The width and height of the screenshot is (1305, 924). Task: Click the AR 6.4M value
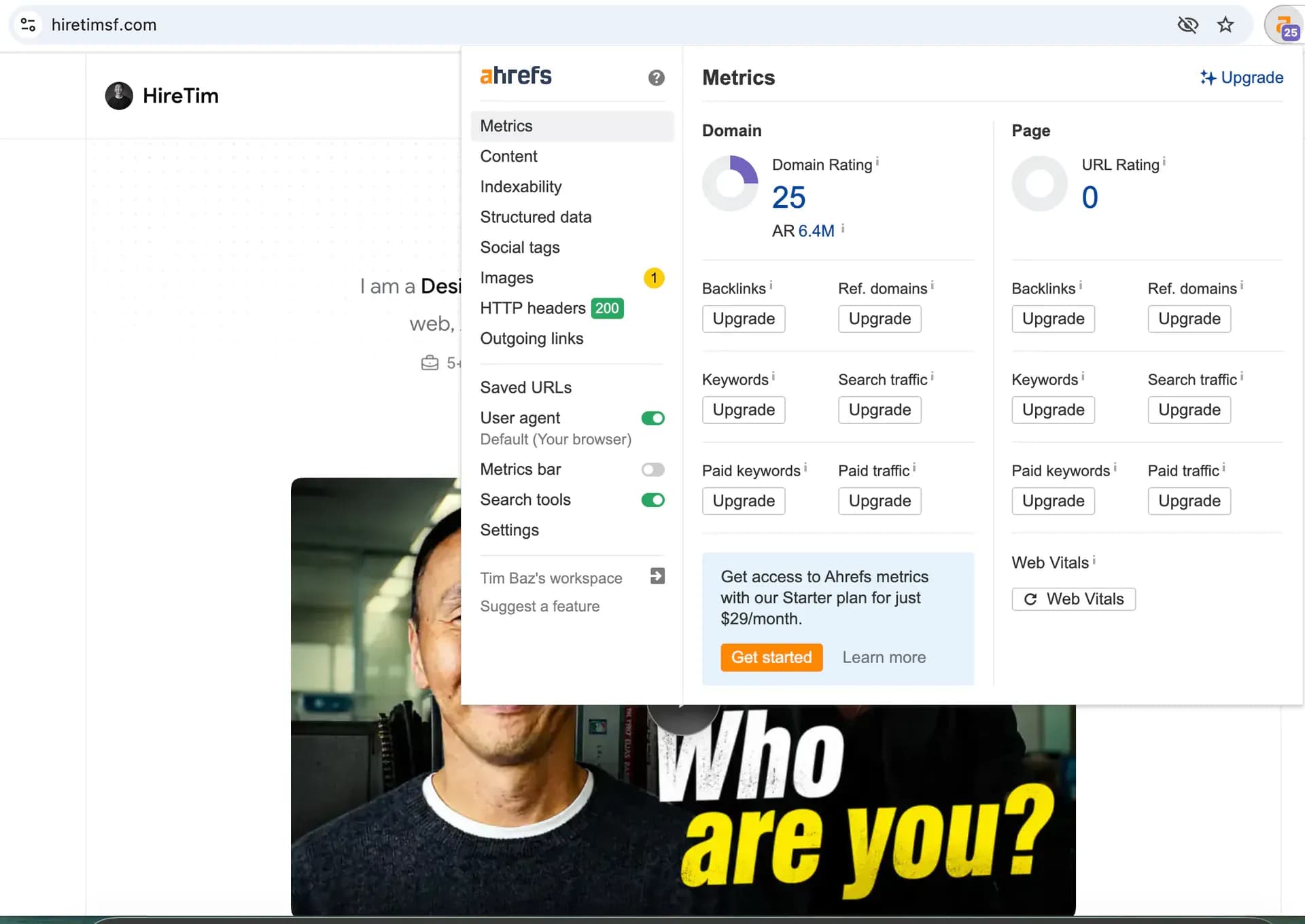pyautogui.click(x=816, y=231)
